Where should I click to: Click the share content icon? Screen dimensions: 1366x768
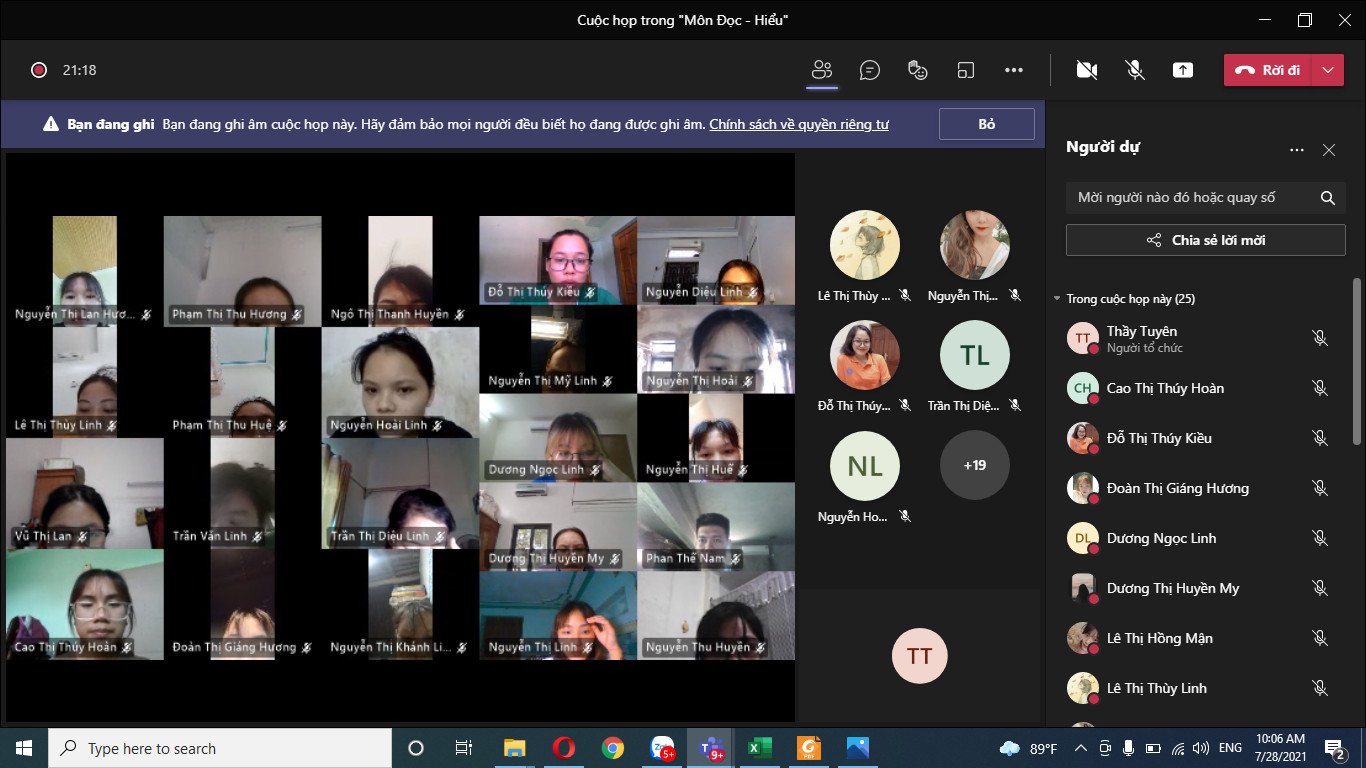pyautogui.click(x=1183, y=70)
